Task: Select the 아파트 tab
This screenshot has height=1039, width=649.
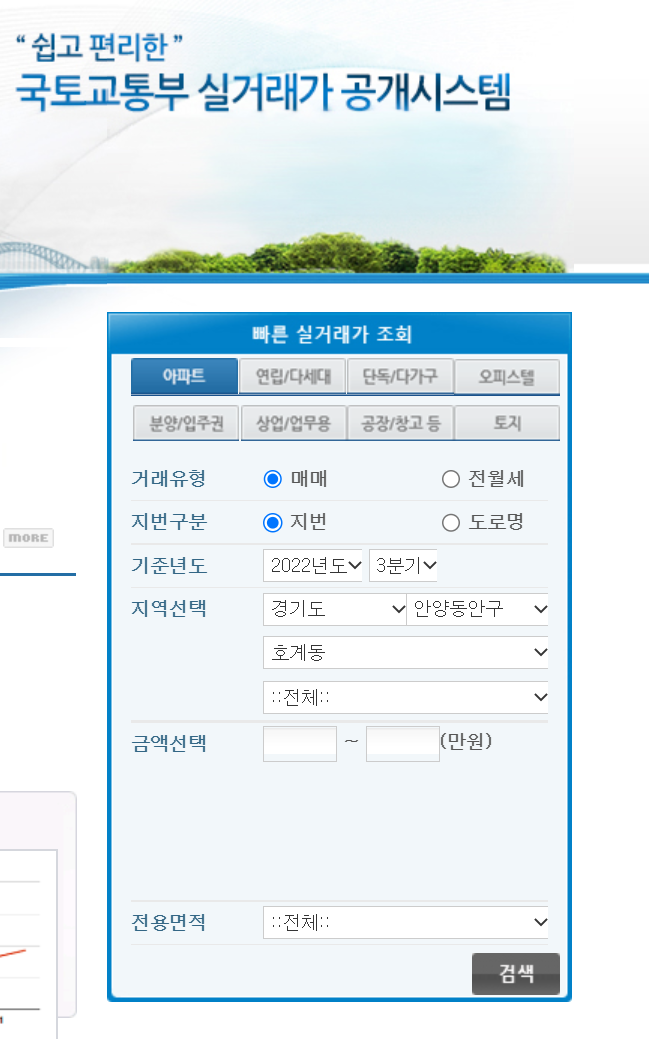Action: tap(184, 376)
